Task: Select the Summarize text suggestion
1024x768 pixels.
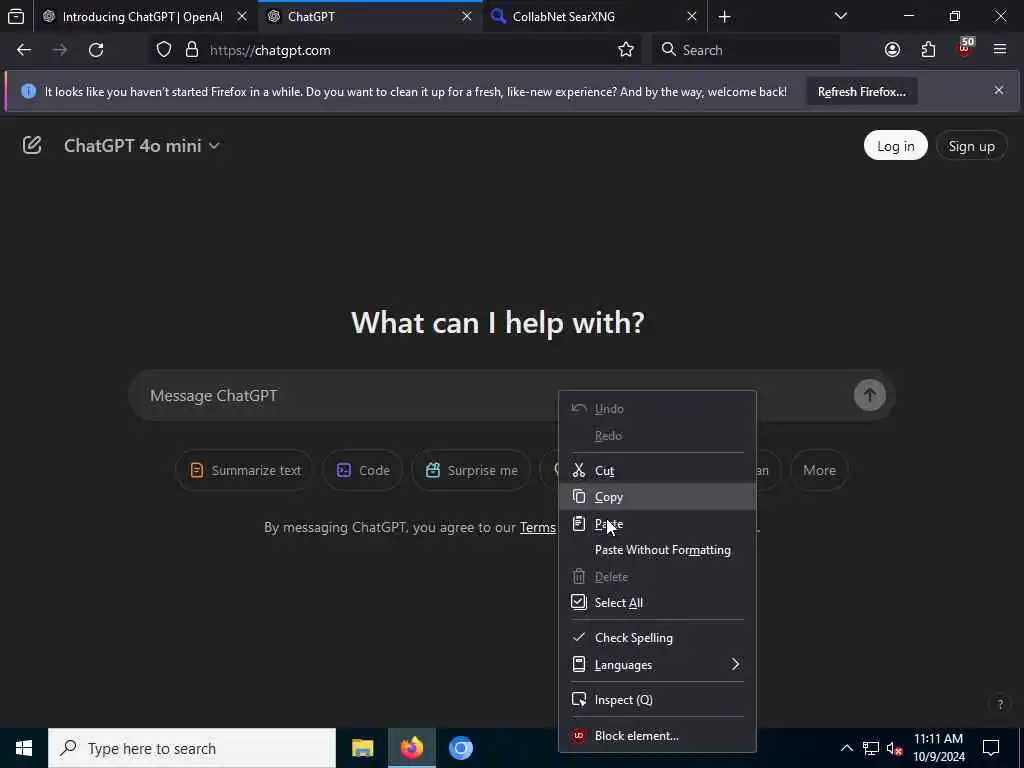Action: pos(244,470)
